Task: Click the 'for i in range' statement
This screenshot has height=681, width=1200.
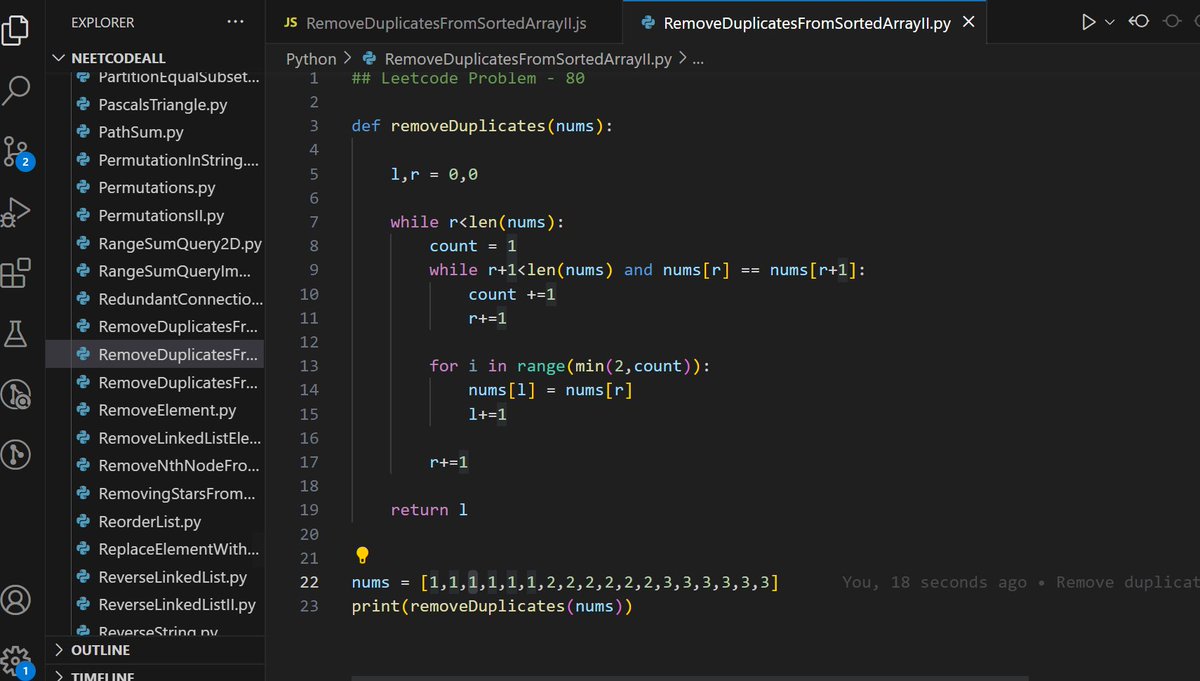Action: click(570, 366)
